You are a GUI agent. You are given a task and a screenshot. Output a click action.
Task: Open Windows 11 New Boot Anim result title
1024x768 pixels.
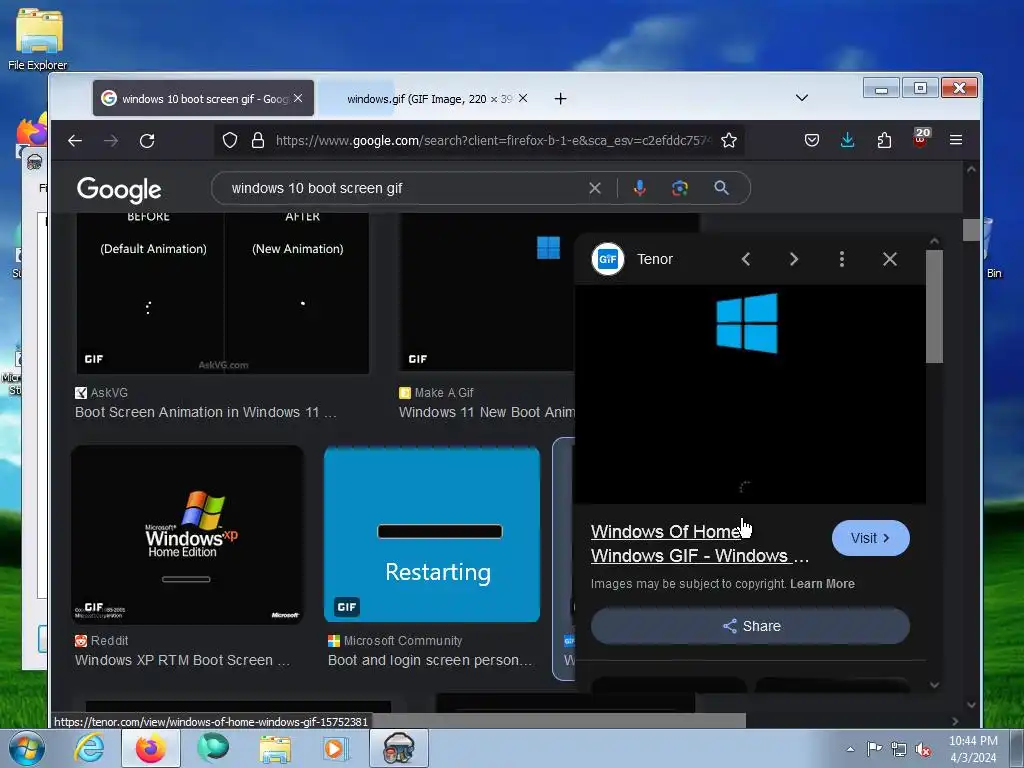pos(487,412)
